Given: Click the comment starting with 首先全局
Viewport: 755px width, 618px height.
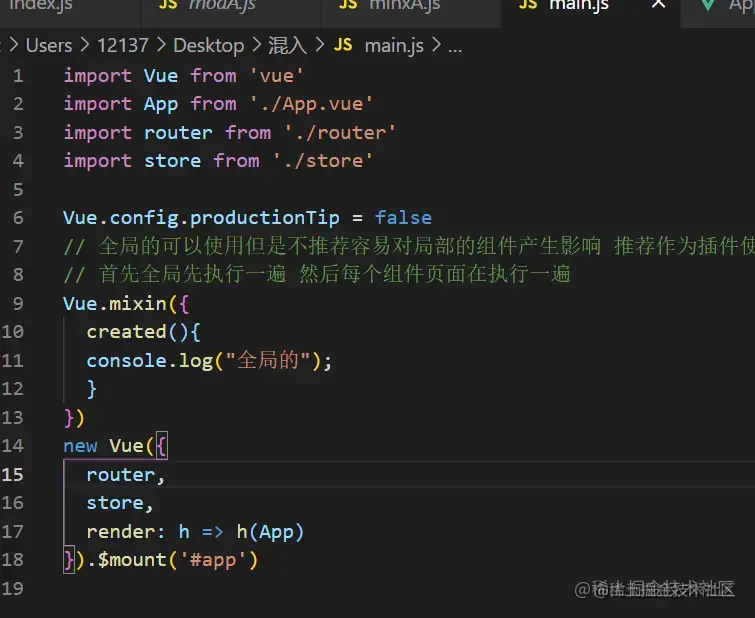Looking at the screenshot, I should click(317, 275).
